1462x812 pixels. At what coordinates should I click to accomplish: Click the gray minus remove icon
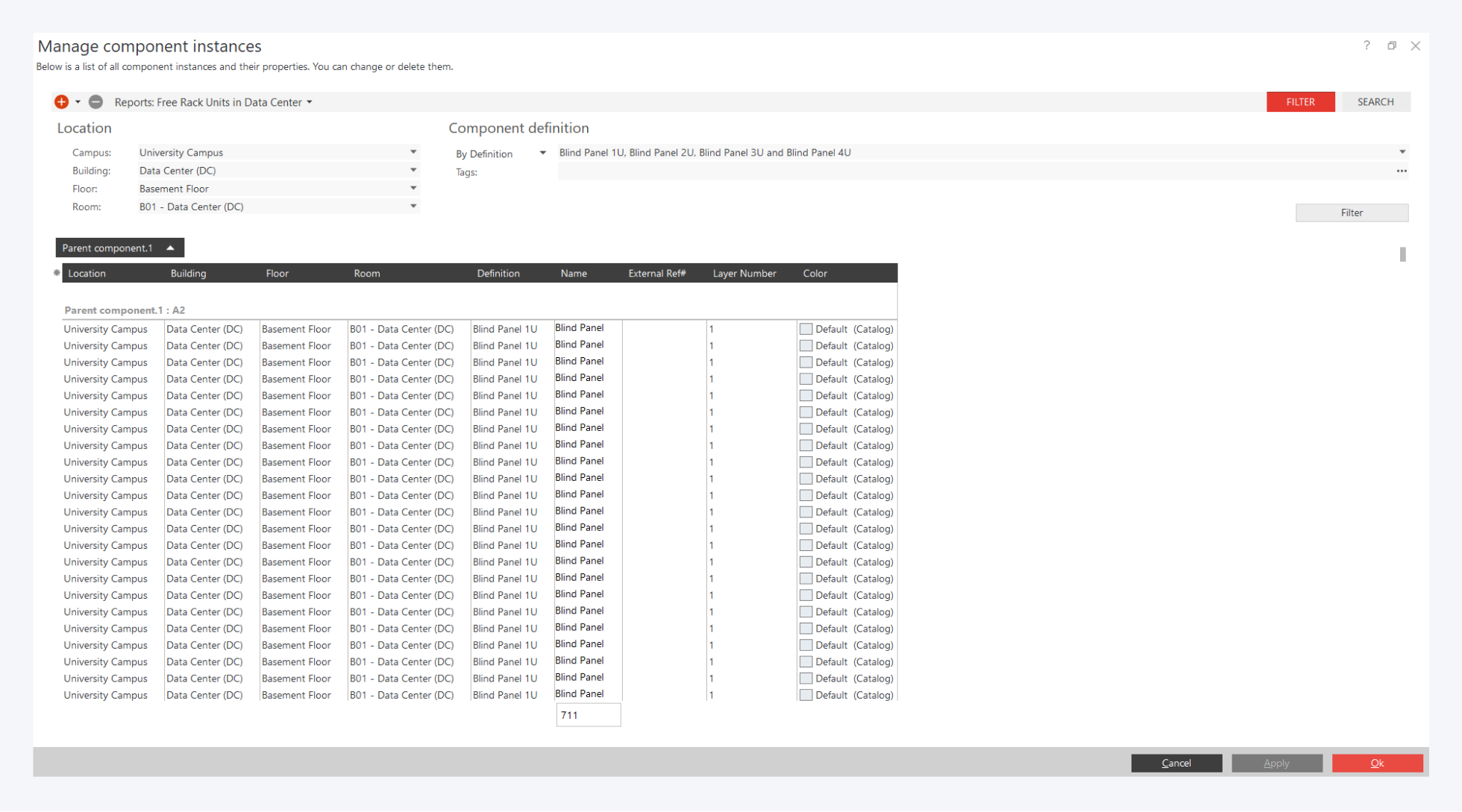pyautogui.click(x=95, y=102)
